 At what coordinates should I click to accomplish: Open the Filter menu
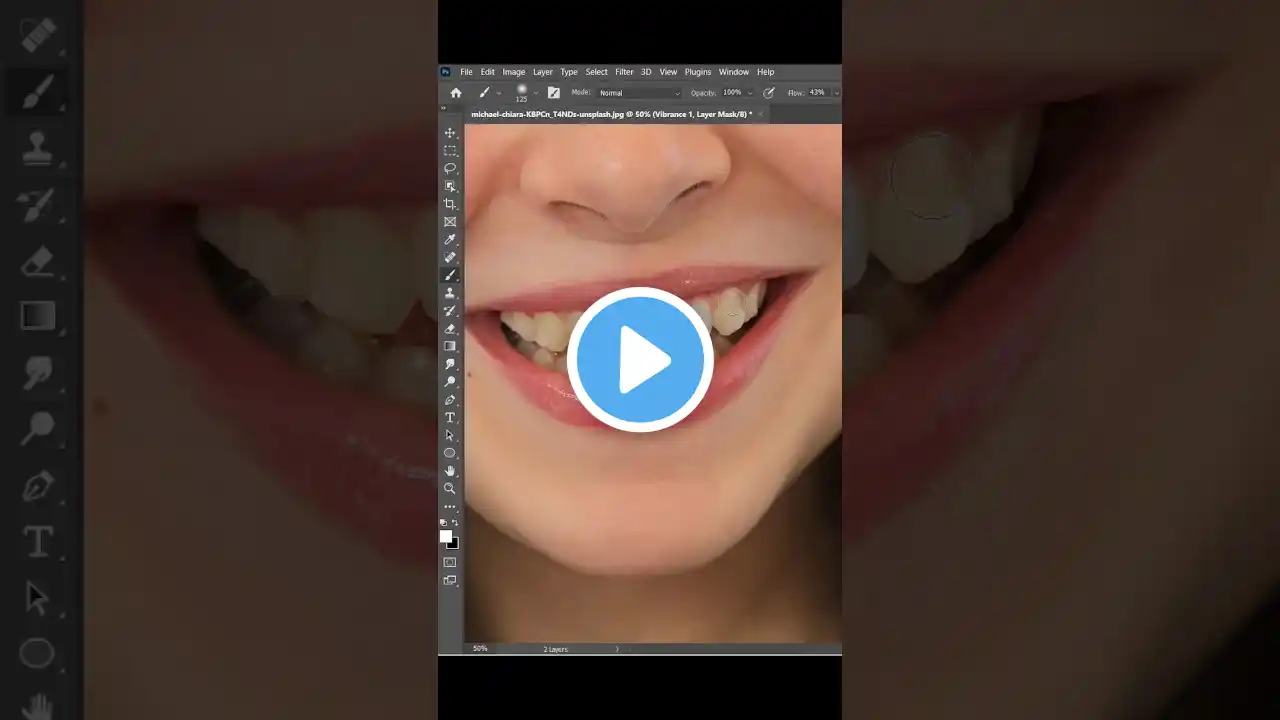[x=624, y=71]
